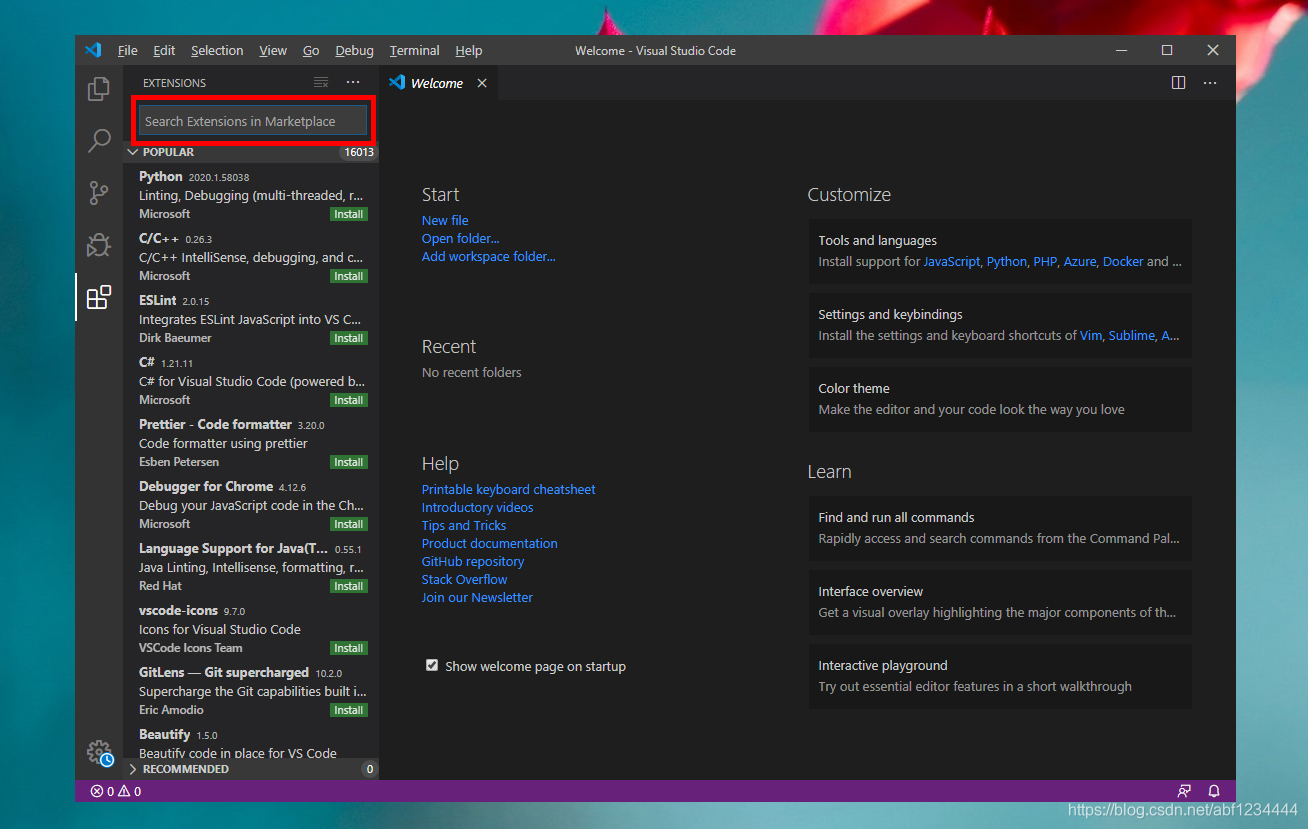This screenshot has width=1308, height=829.
Task: Open the Go menu
Action: point(311,50)
